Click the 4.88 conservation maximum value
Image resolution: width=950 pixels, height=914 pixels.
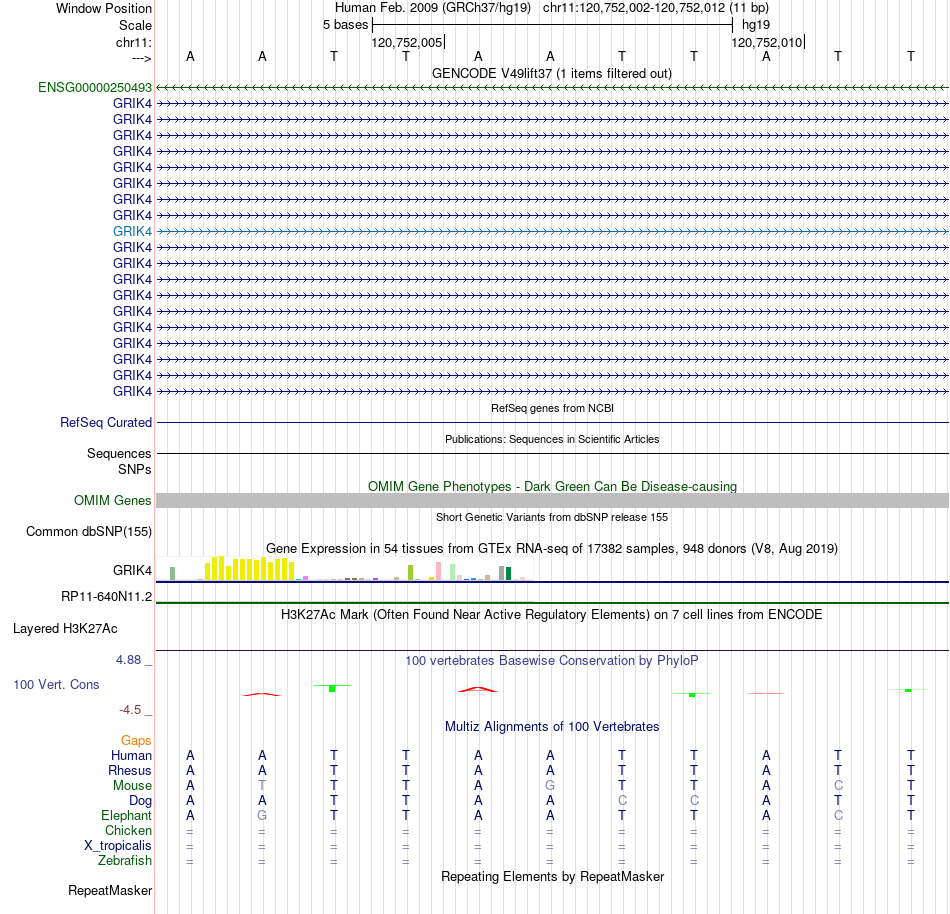128,660
